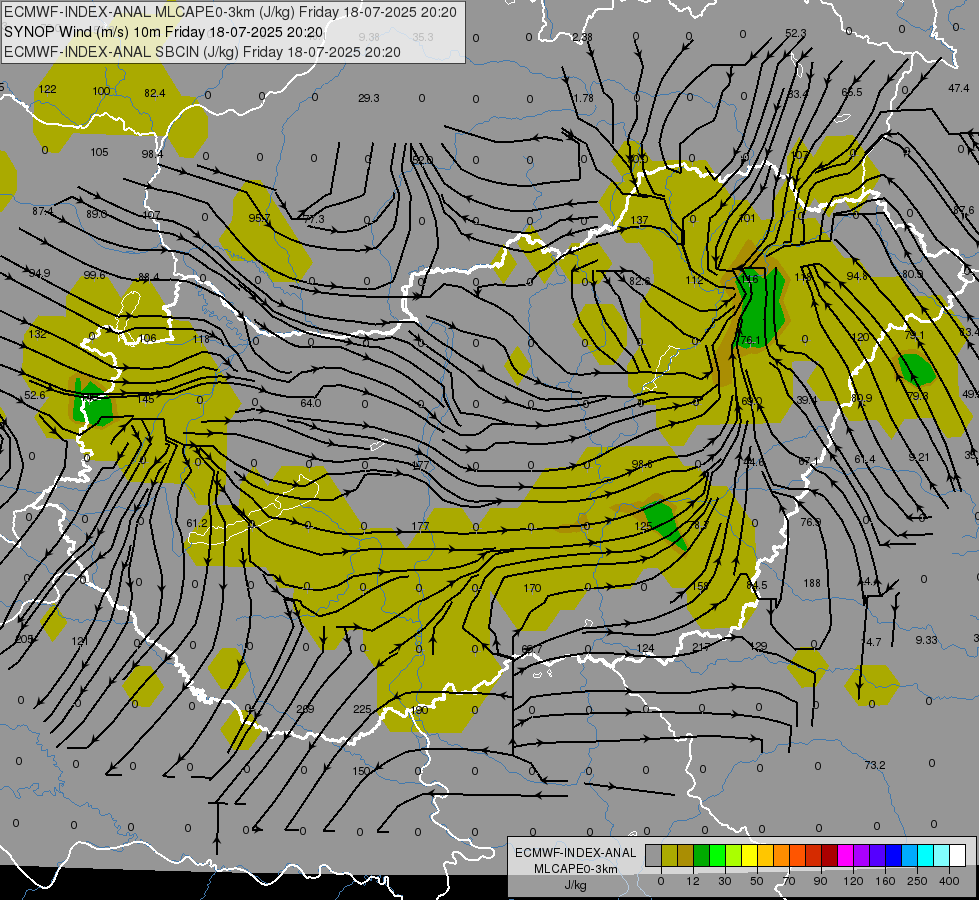
Task: Select the dark red legend swatch
Action: (x=829, y=855)
